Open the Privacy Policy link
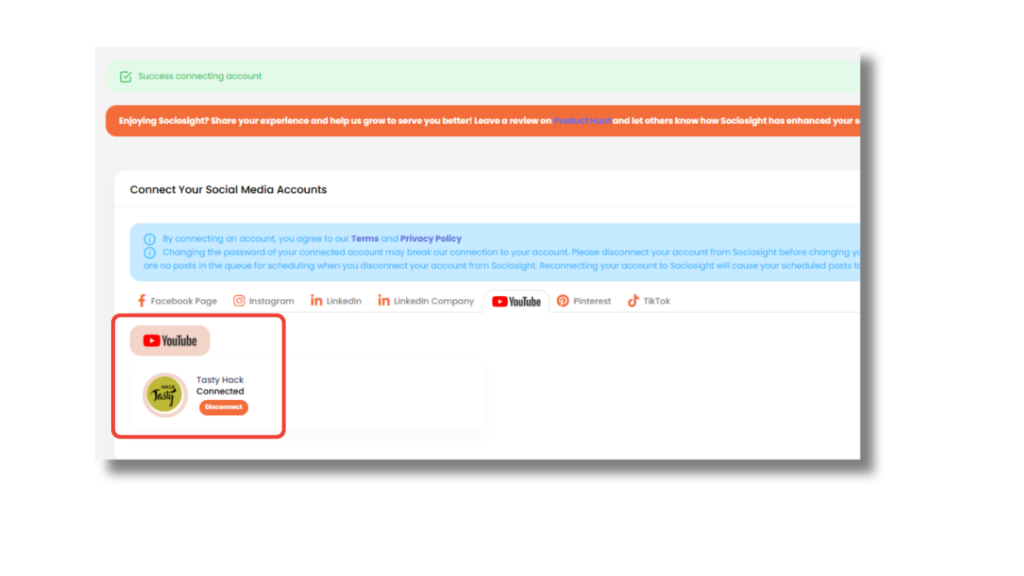 (431, 238)
